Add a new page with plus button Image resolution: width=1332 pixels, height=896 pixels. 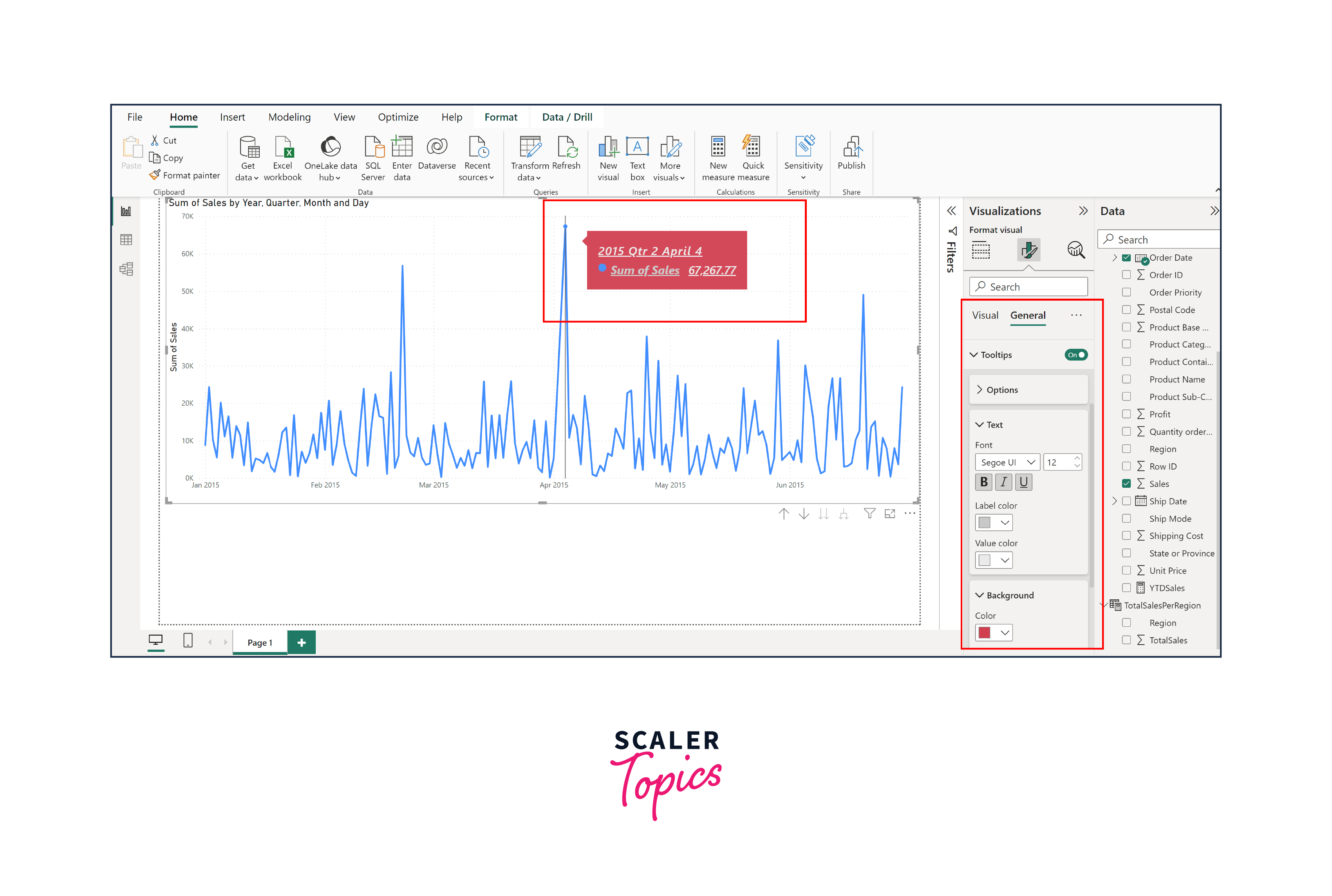coord(301,642)
